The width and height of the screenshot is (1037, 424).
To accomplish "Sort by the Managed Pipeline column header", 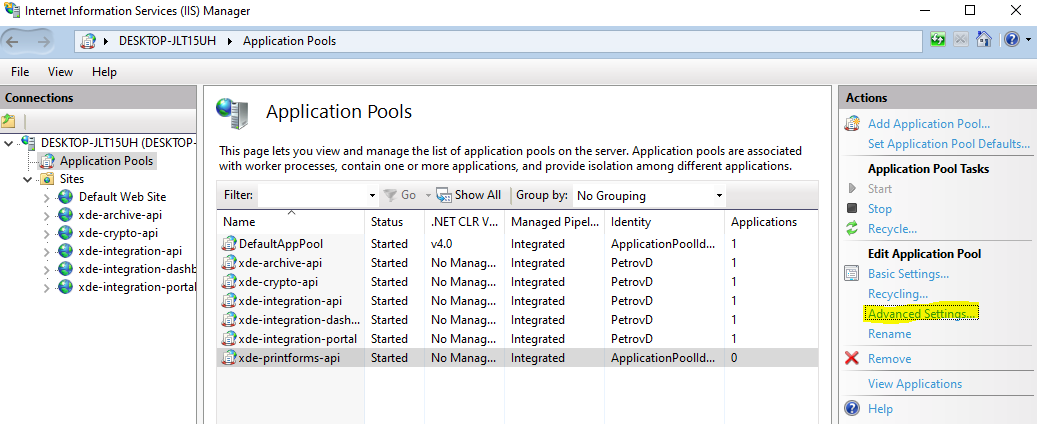I will [x=554, y=222].
